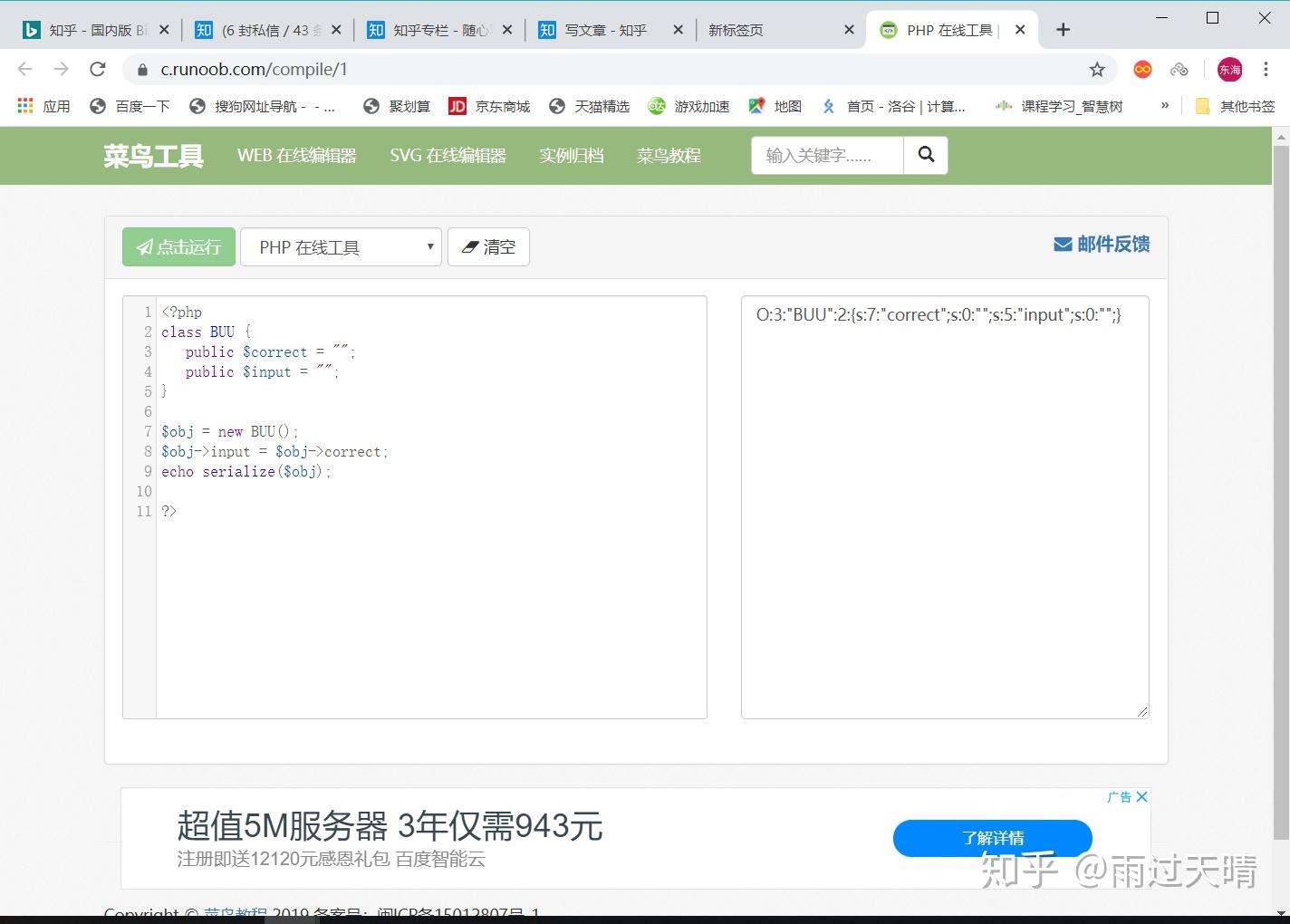Viewport: 1290px width, 924px height.
Task: Switch to the 私信 tab
Action: click(267, 30)
